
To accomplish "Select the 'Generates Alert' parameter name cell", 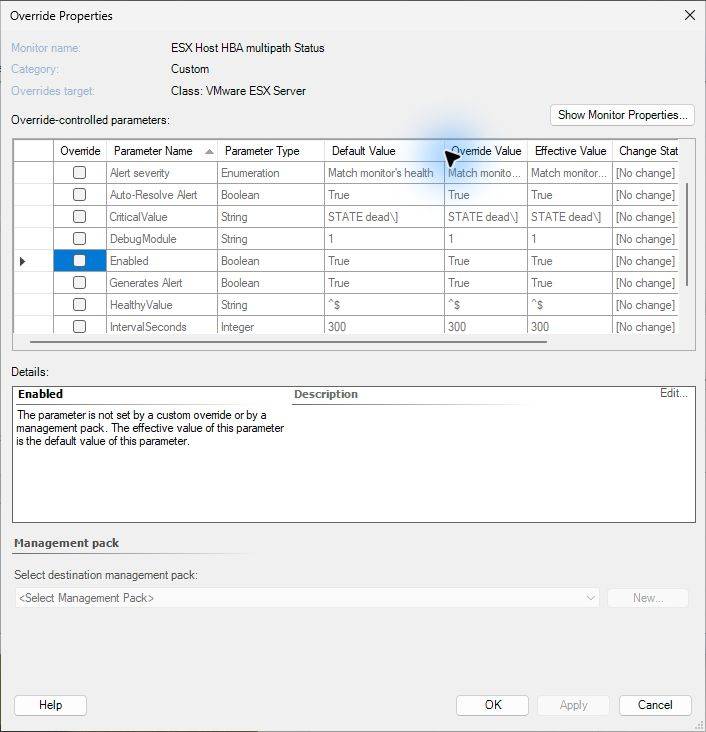I will (x=162, y=282).
